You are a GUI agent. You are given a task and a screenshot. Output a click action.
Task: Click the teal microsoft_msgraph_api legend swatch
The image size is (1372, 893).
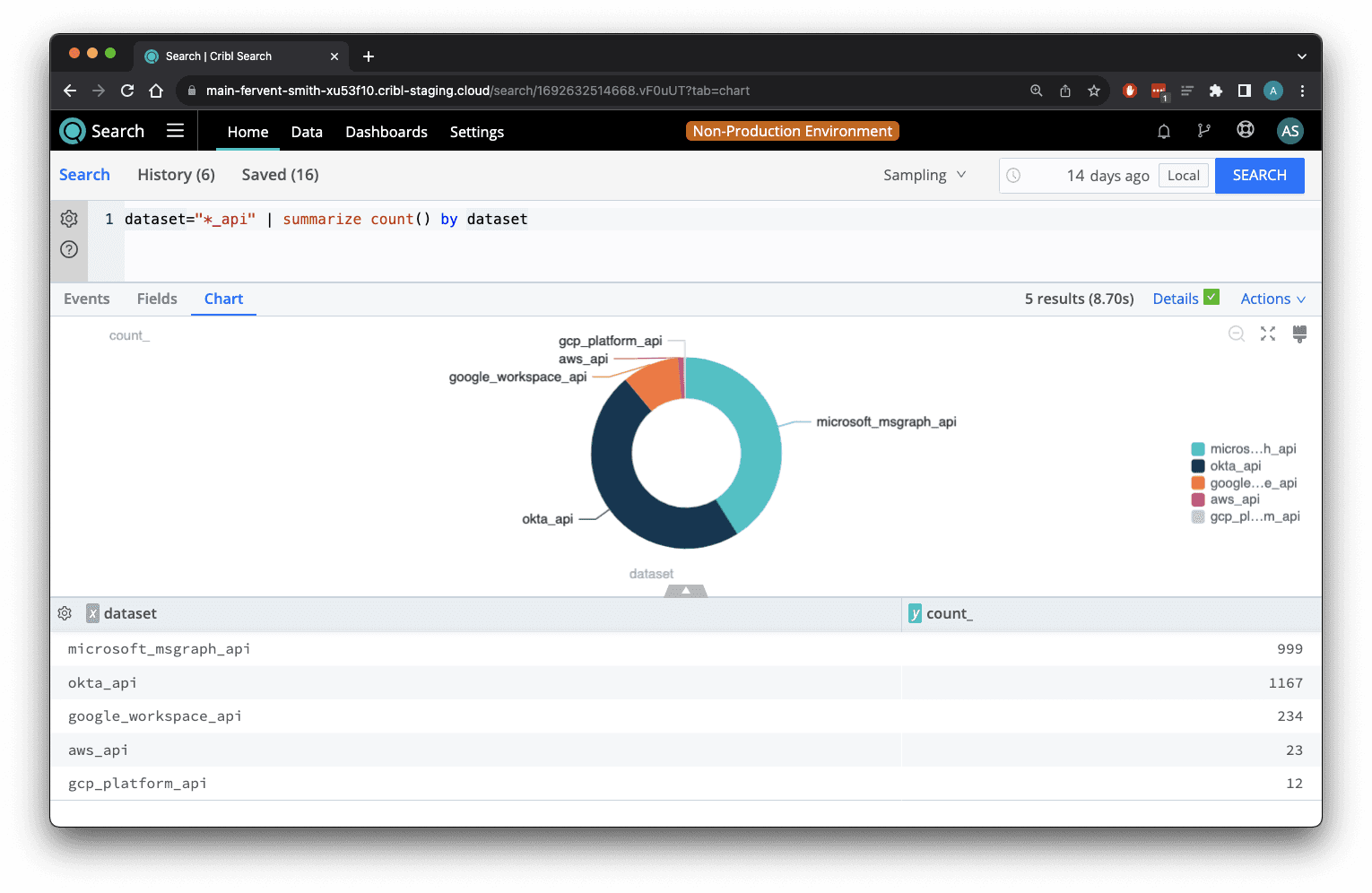click(1198, 449)
